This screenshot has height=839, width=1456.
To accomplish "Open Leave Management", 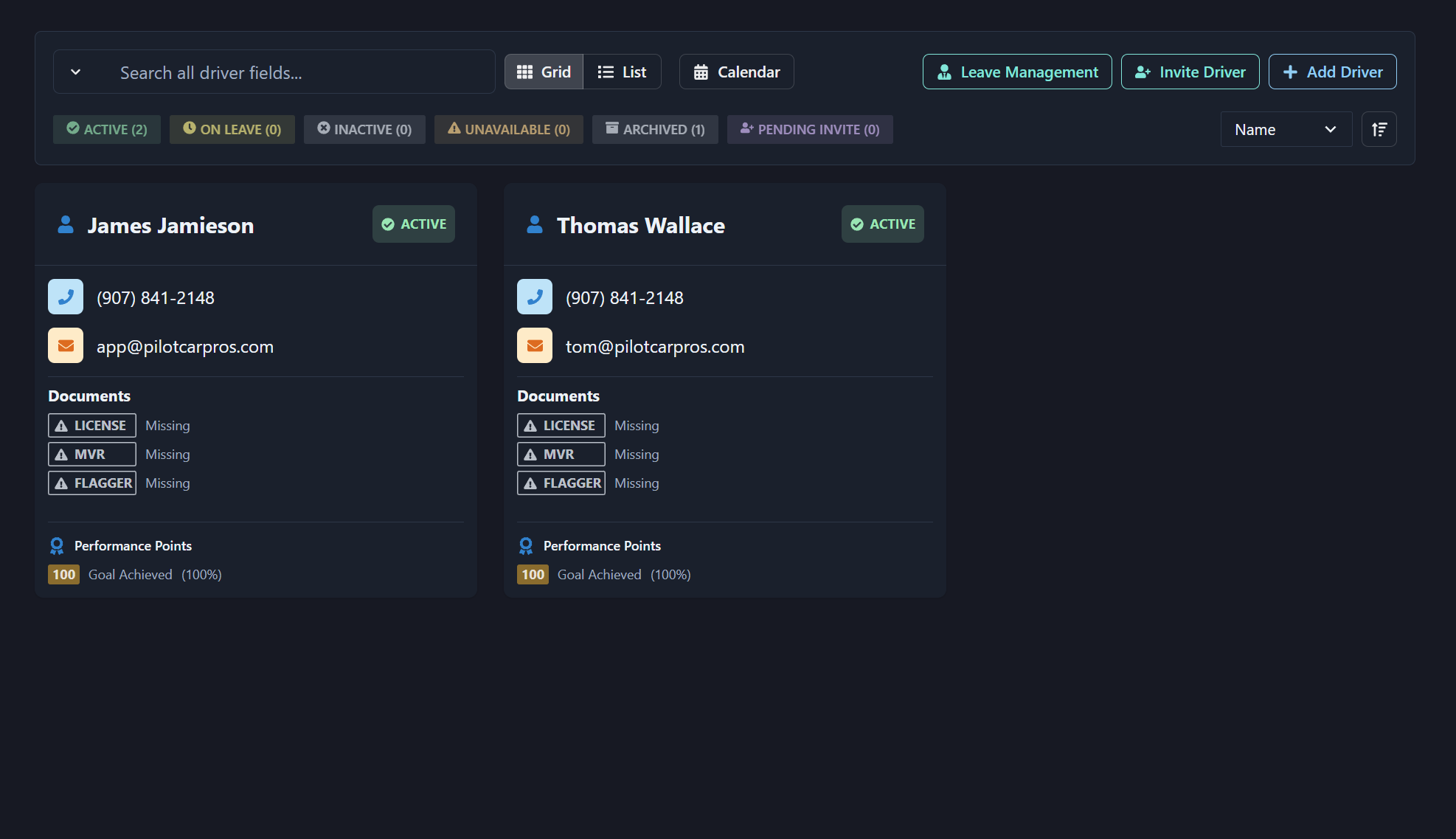I will click(x=1017, y=72).
